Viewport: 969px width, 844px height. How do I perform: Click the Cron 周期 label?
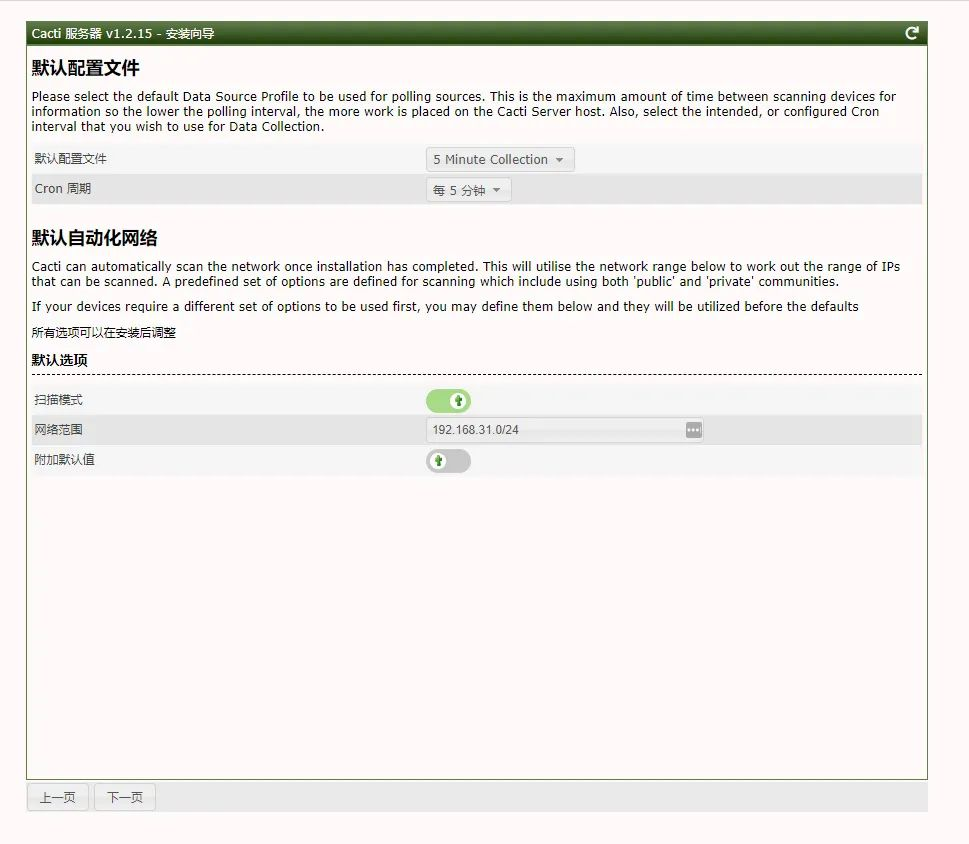(x=62, y=188)
